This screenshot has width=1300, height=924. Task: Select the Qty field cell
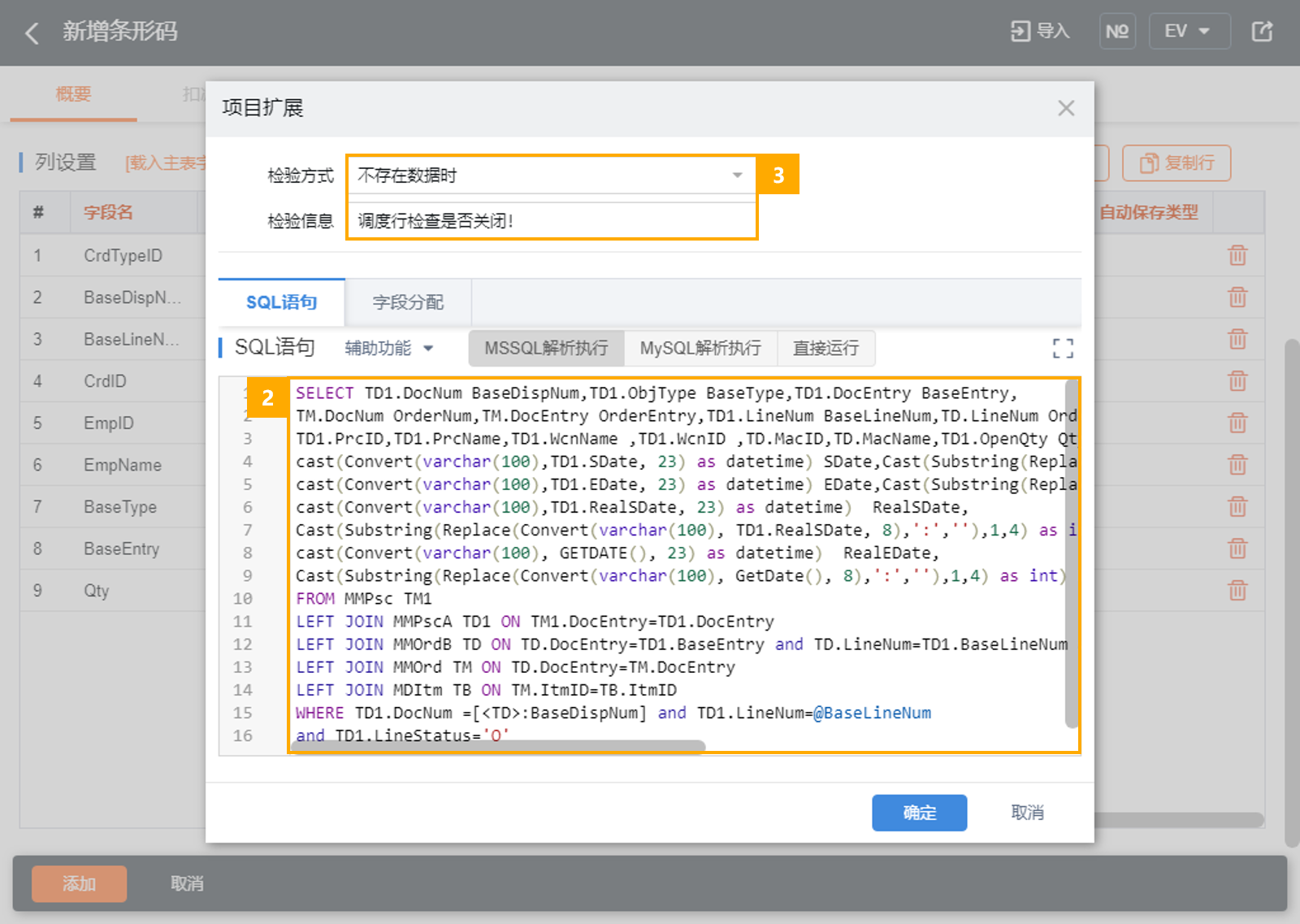coord(97,590)
